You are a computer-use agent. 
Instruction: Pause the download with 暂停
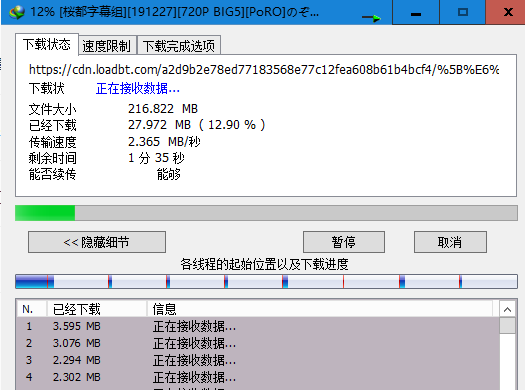coord(344,242)
